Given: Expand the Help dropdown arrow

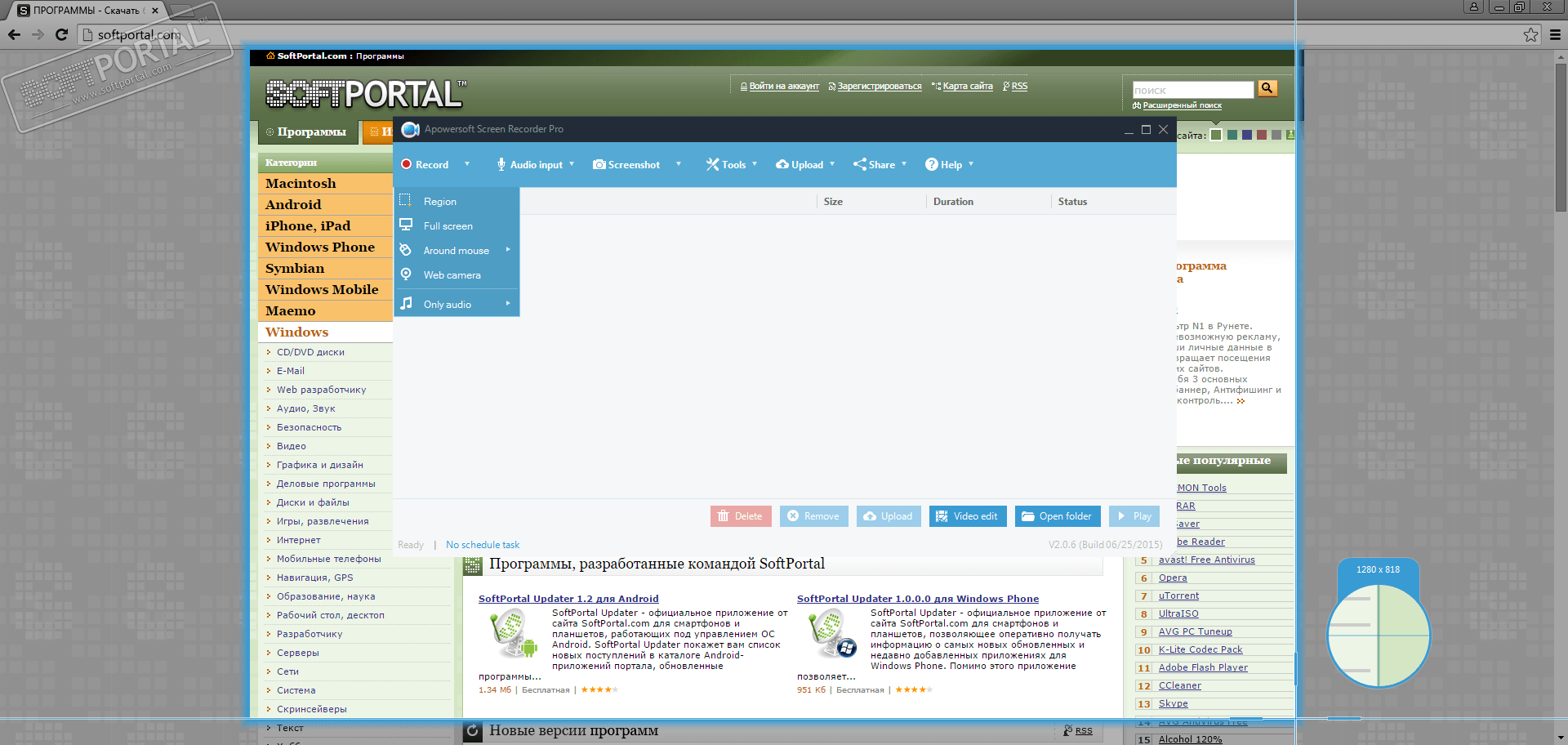Looking at the screenshot, I should pos(971,164).
